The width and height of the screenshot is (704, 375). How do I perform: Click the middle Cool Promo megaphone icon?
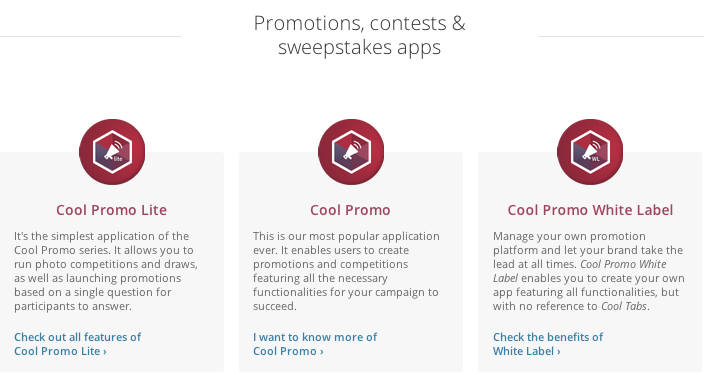pyautogui.click(x=351, y=152)
